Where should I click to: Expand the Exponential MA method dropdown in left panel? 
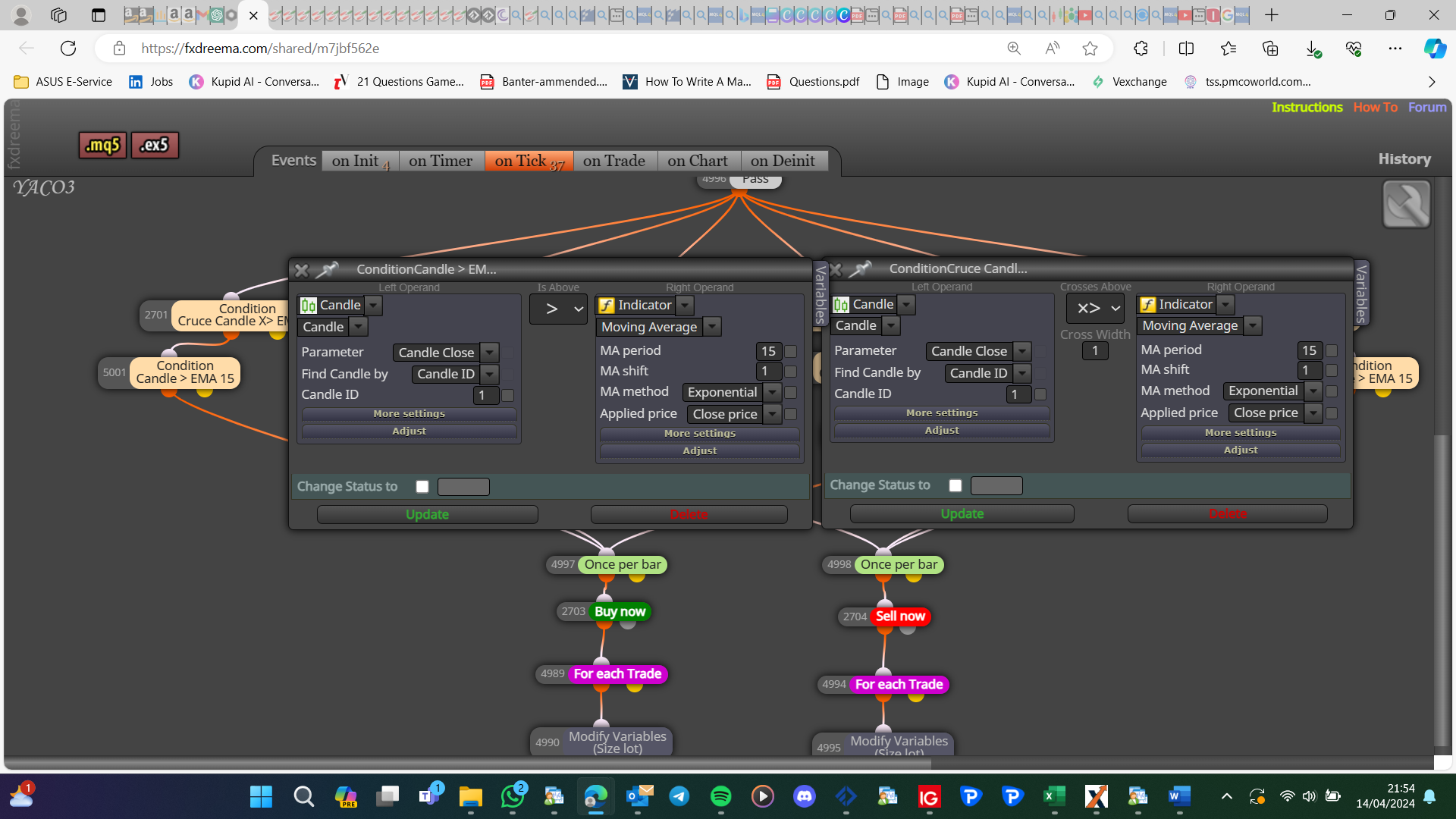(x=772, y=392)
